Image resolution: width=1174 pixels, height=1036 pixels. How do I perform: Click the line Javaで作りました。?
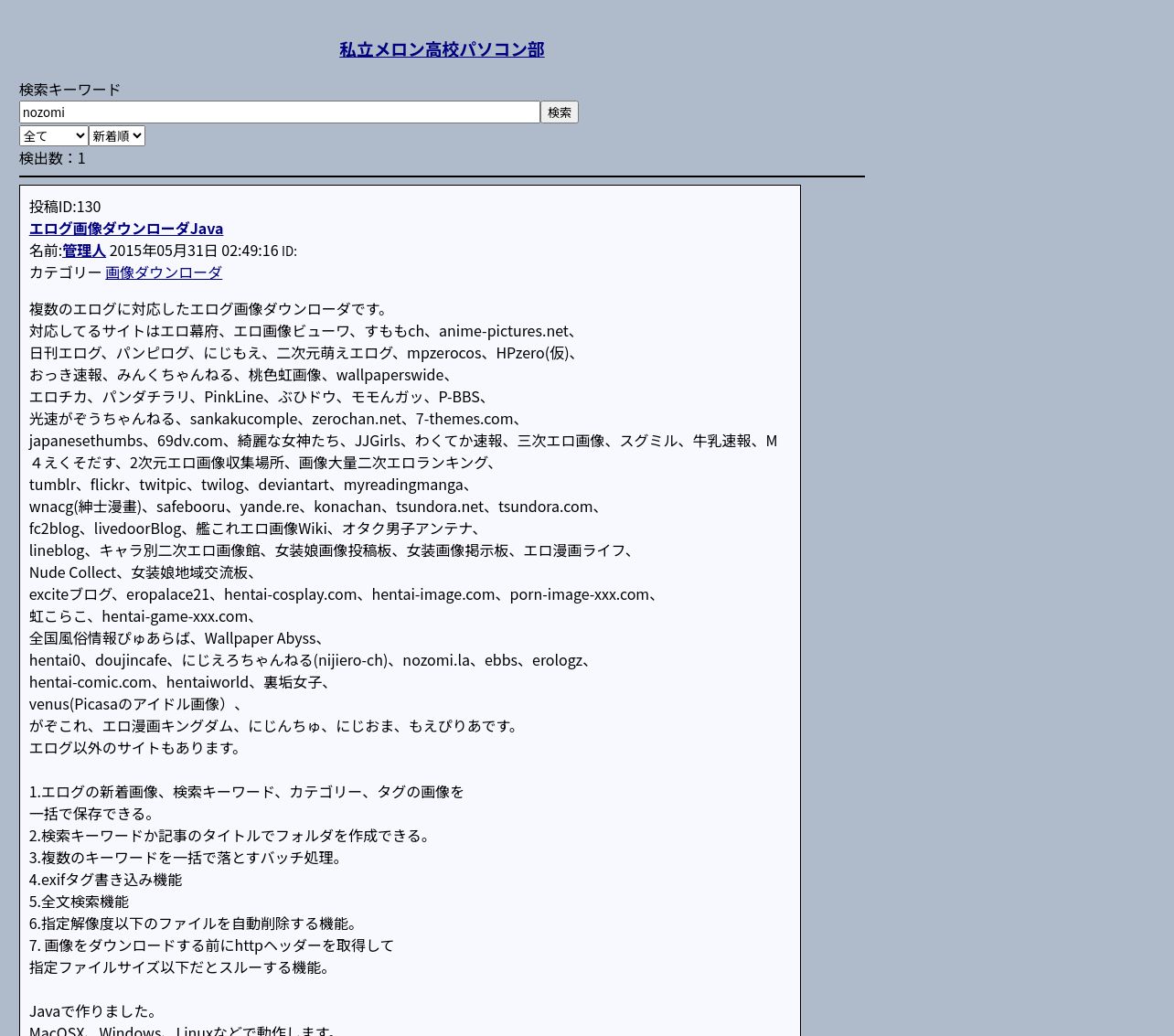pyautogui.click(x=96, y=1011)
